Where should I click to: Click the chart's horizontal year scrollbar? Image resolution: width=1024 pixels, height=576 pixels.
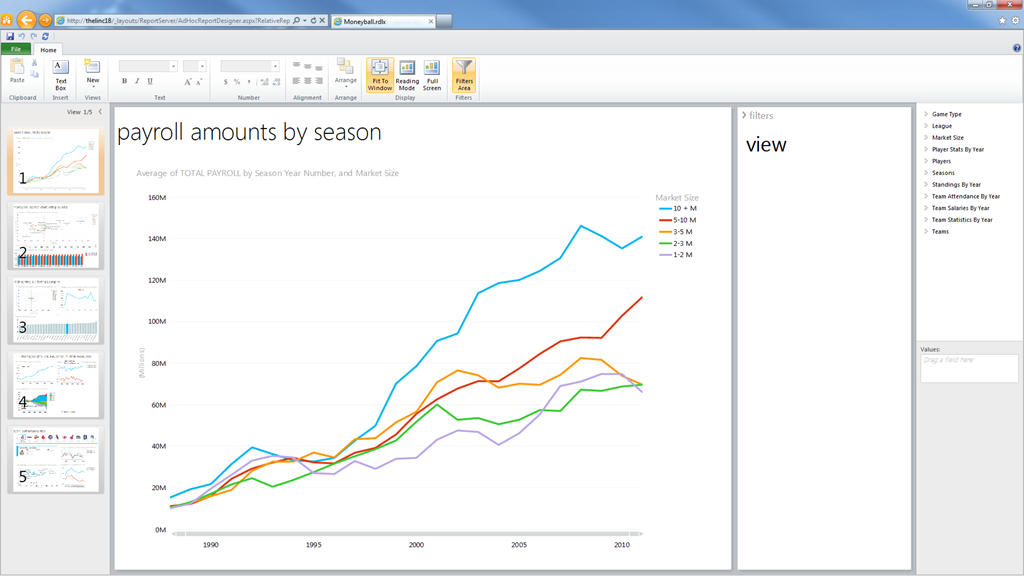[409, 534]
